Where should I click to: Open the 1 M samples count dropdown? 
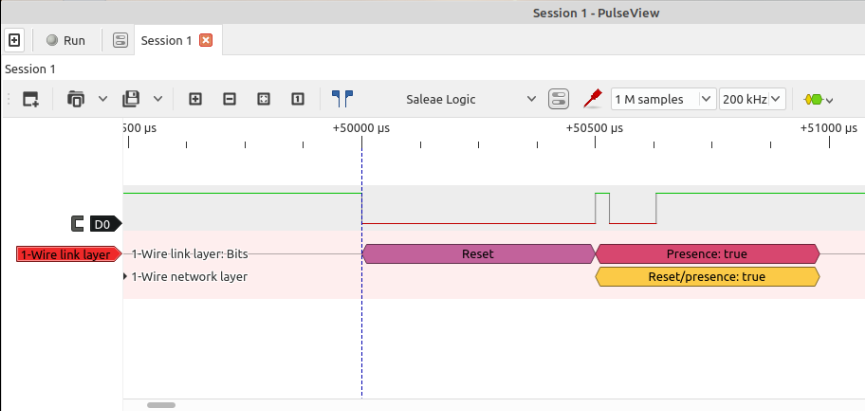click(663, 99)
